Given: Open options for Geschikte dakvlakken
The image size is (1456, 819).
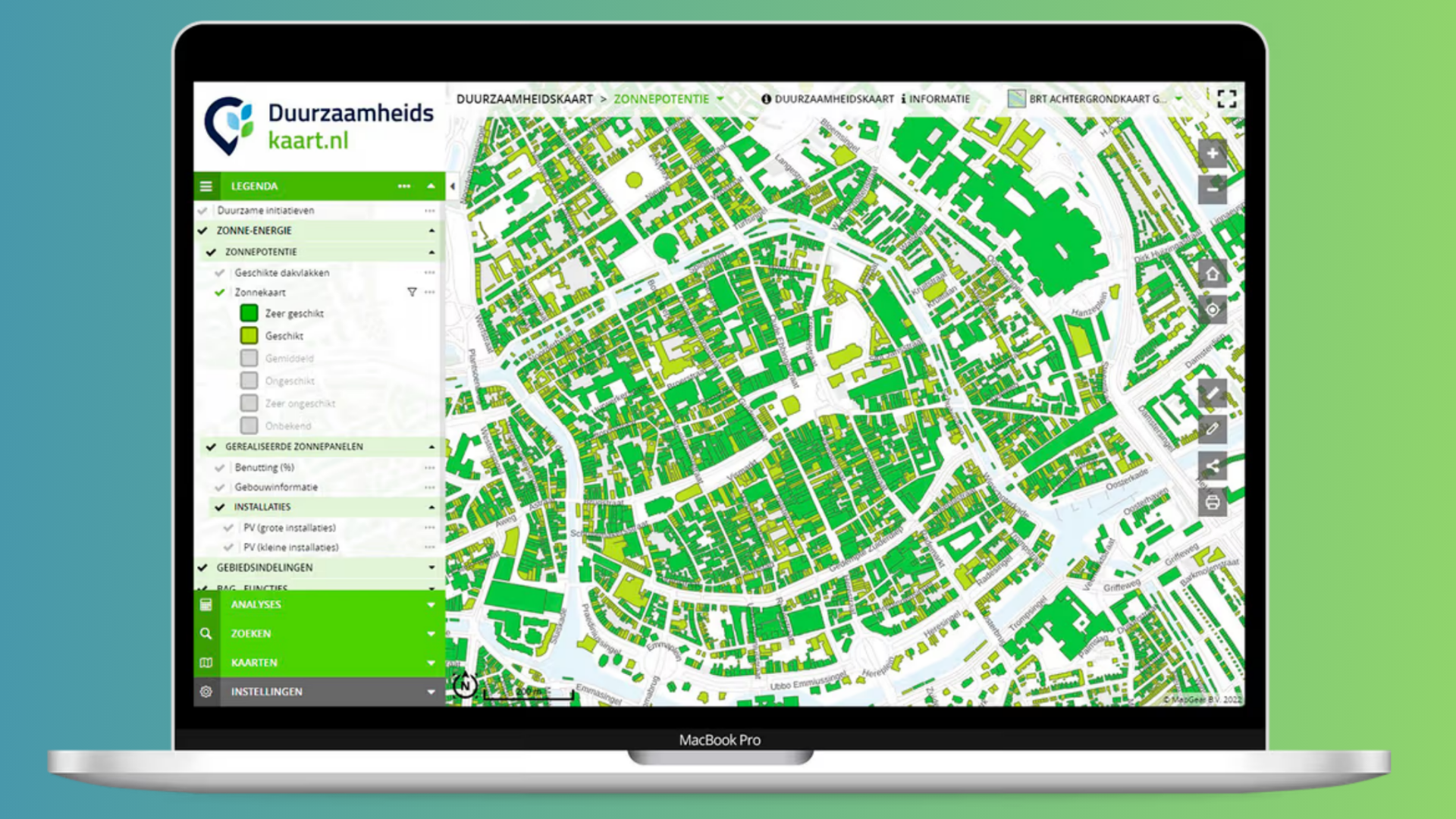Looking at the screenshot, I should (x=430, y=272).
